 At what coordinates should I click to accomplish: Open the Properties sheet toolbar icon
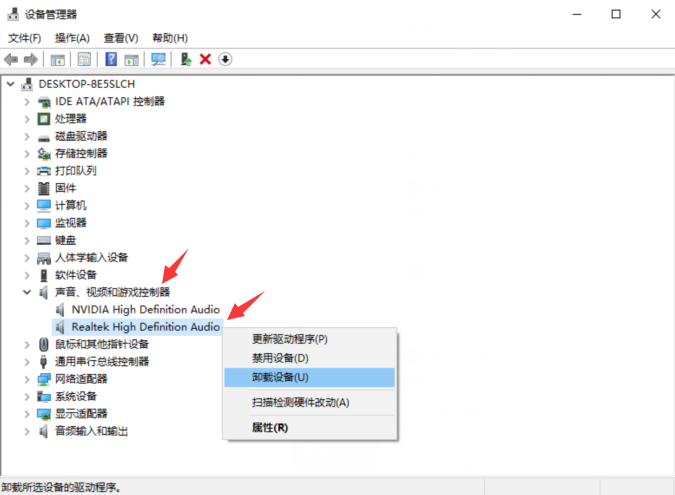click(x=84, y=59)
